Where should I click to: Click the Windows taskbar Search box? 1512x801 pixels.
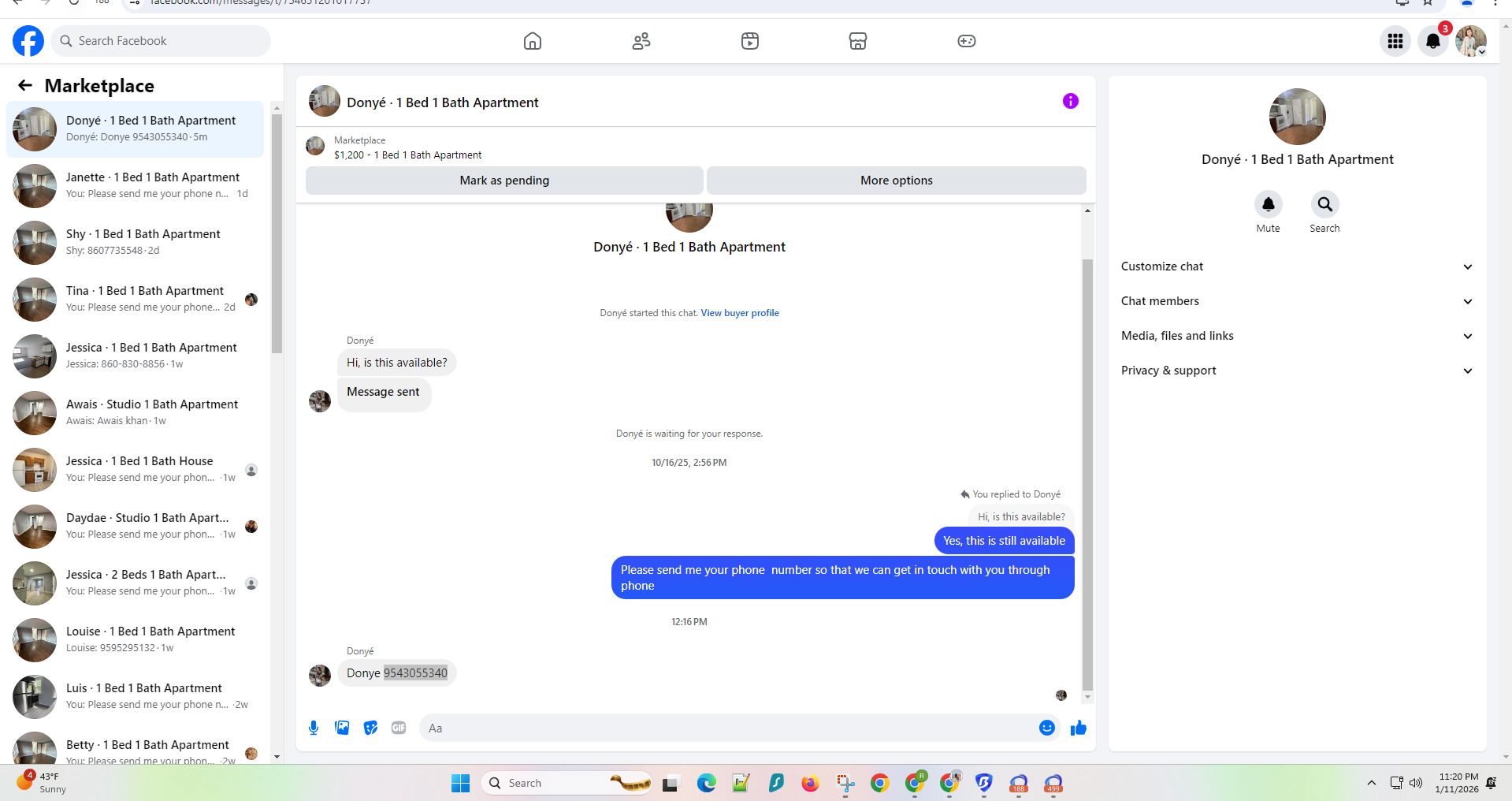[x=566, y=783]
